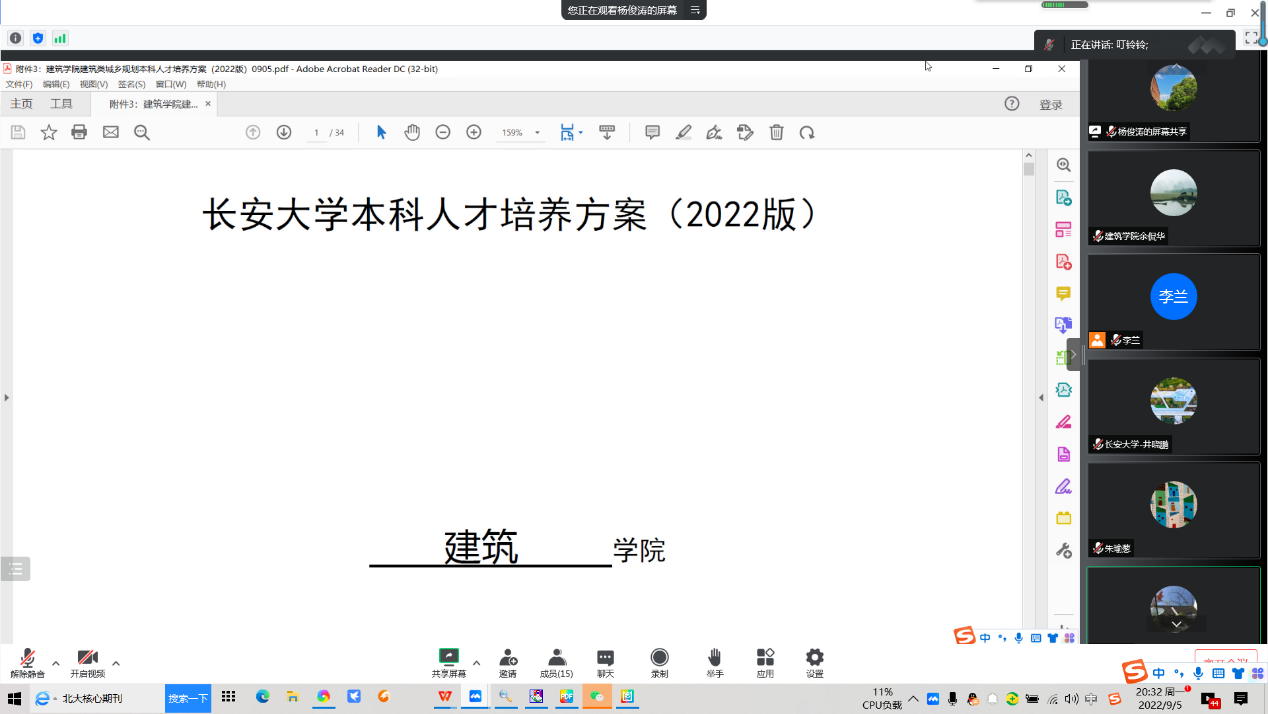Raise hand in the meeting
Image resolution: width=1268 pixels, height=714 pixels.
[714, 662]
